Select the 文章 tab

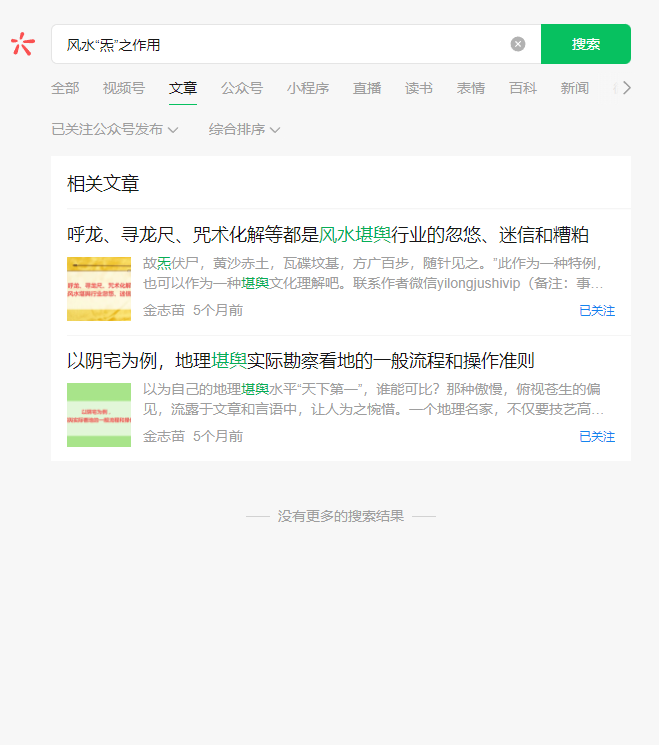tap(183, 88)
